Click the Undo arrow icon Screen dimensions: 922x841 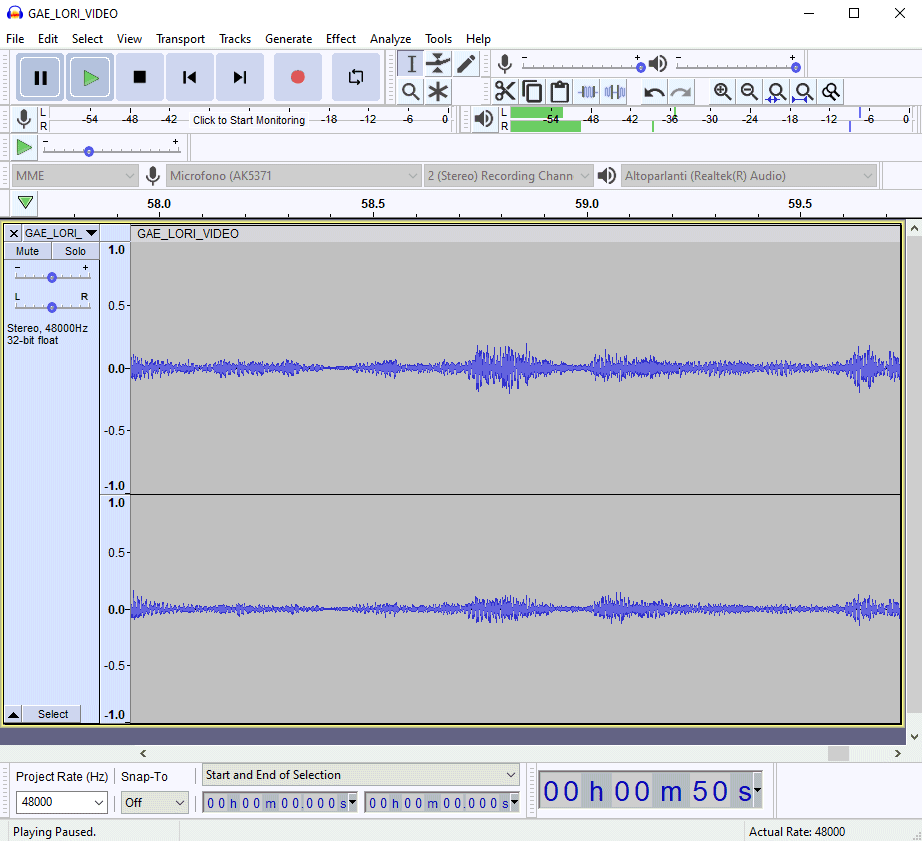(654, 92)
